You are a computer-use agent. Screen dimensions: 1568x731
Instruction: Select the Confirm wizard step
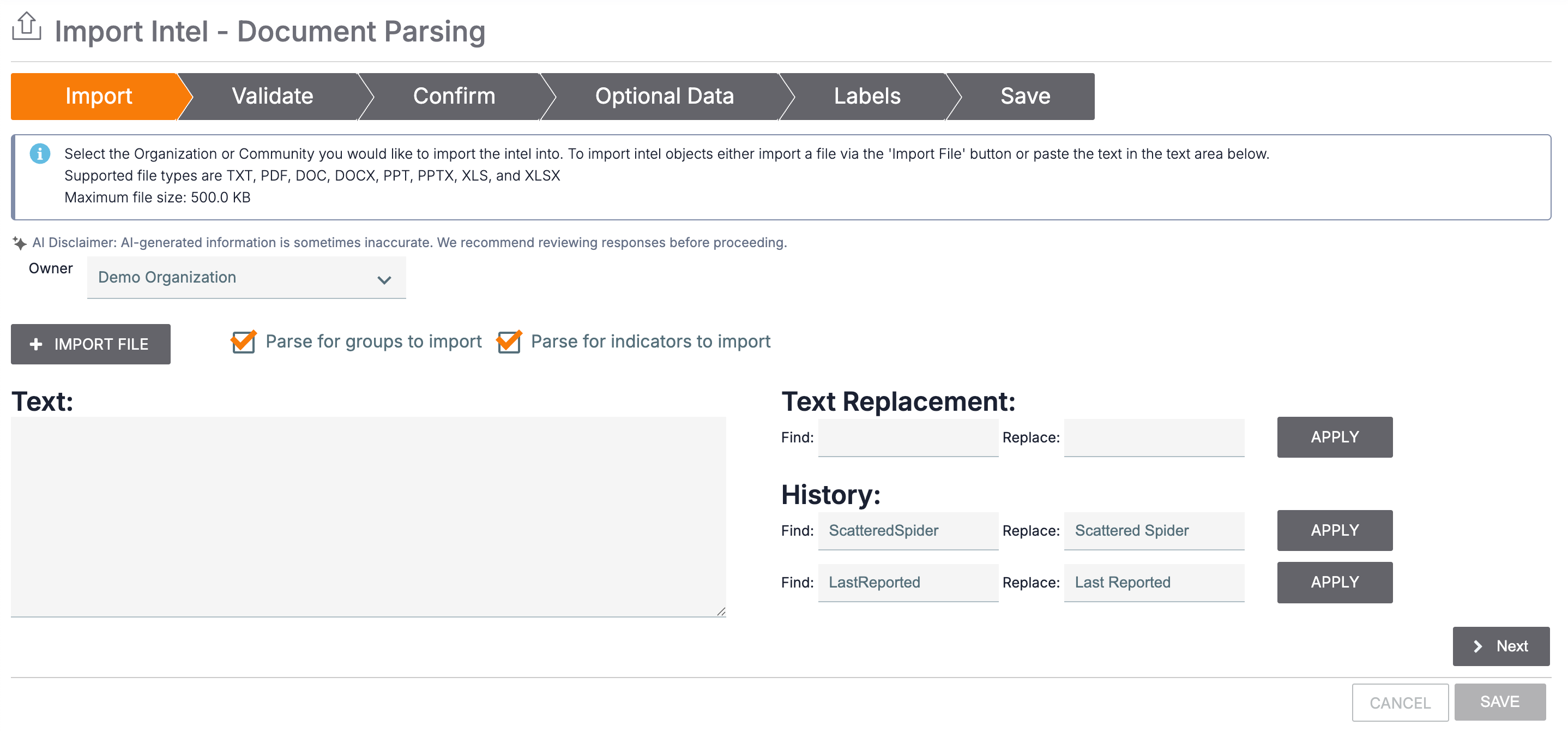454,95
